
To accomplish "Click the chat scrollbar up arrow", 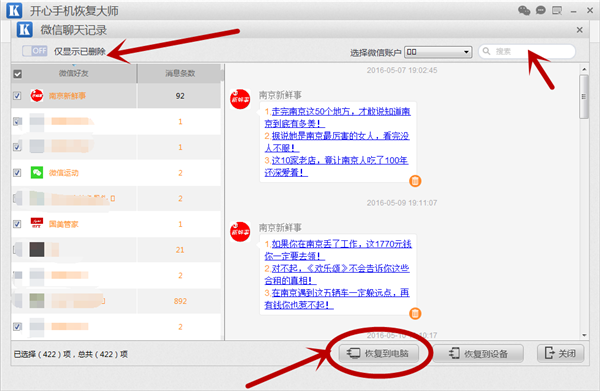I will point(584,69).
